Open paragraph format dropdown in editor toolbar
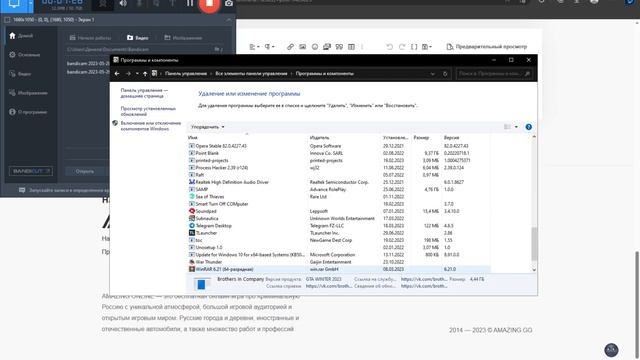Image resolution: width=640 pixels, height=360 pixels. coord(269,47)
